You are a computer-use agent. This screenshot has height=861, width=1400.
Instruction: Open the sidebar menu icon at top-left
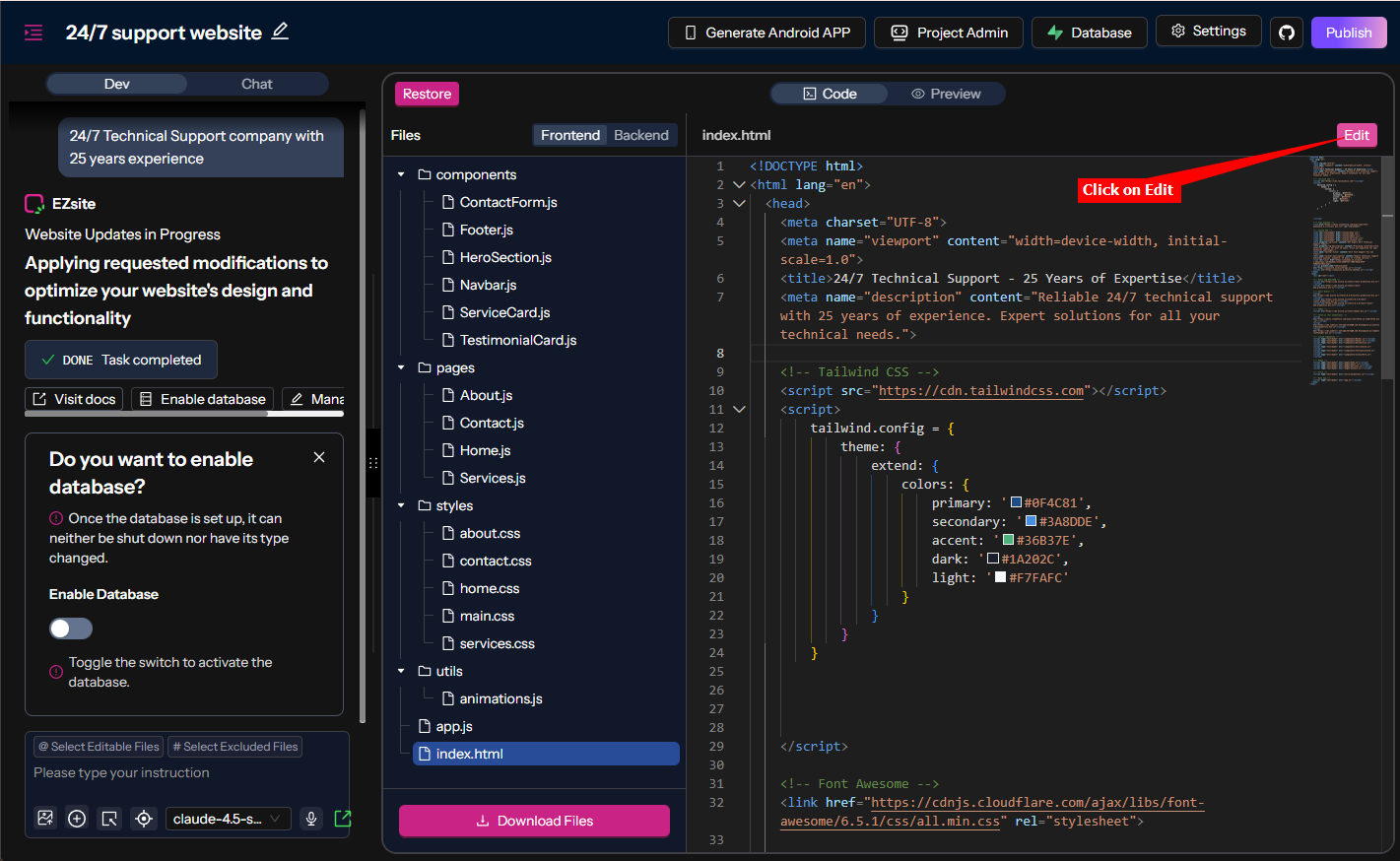point(33,33)
